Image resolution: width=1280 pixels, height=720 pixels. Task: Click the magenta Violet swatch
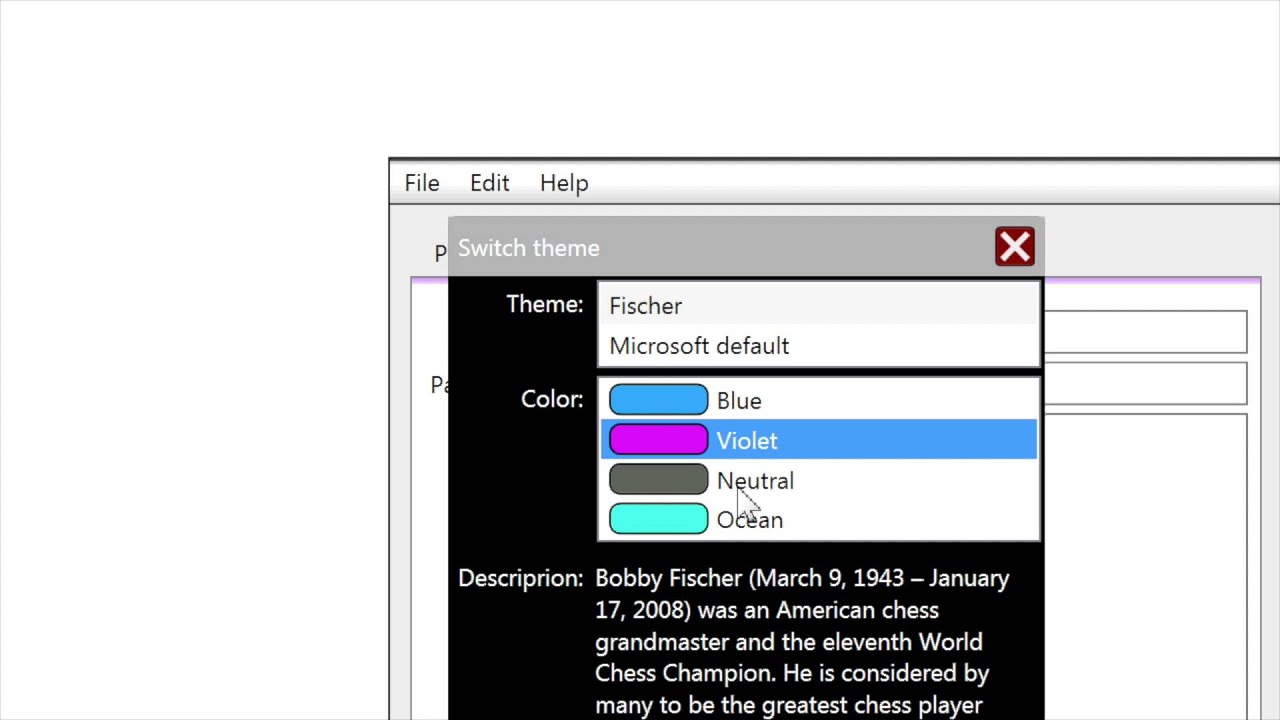tap(658, 440)
